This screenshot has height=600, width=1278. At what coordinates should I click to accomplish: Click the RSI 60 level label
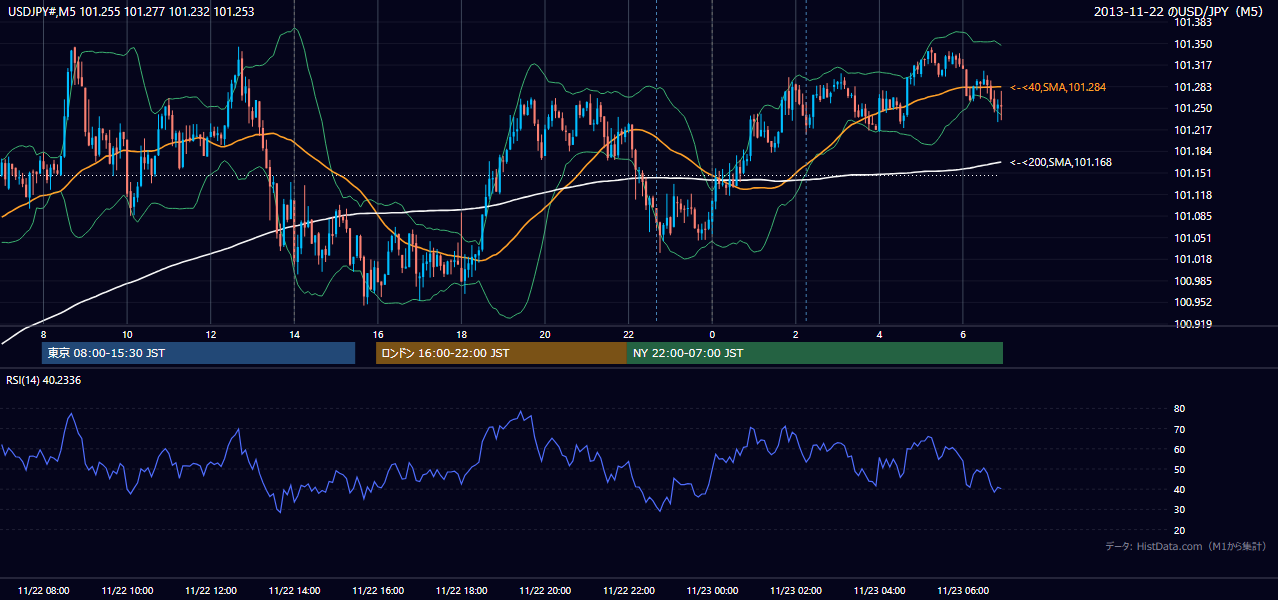coord(1179,450)
